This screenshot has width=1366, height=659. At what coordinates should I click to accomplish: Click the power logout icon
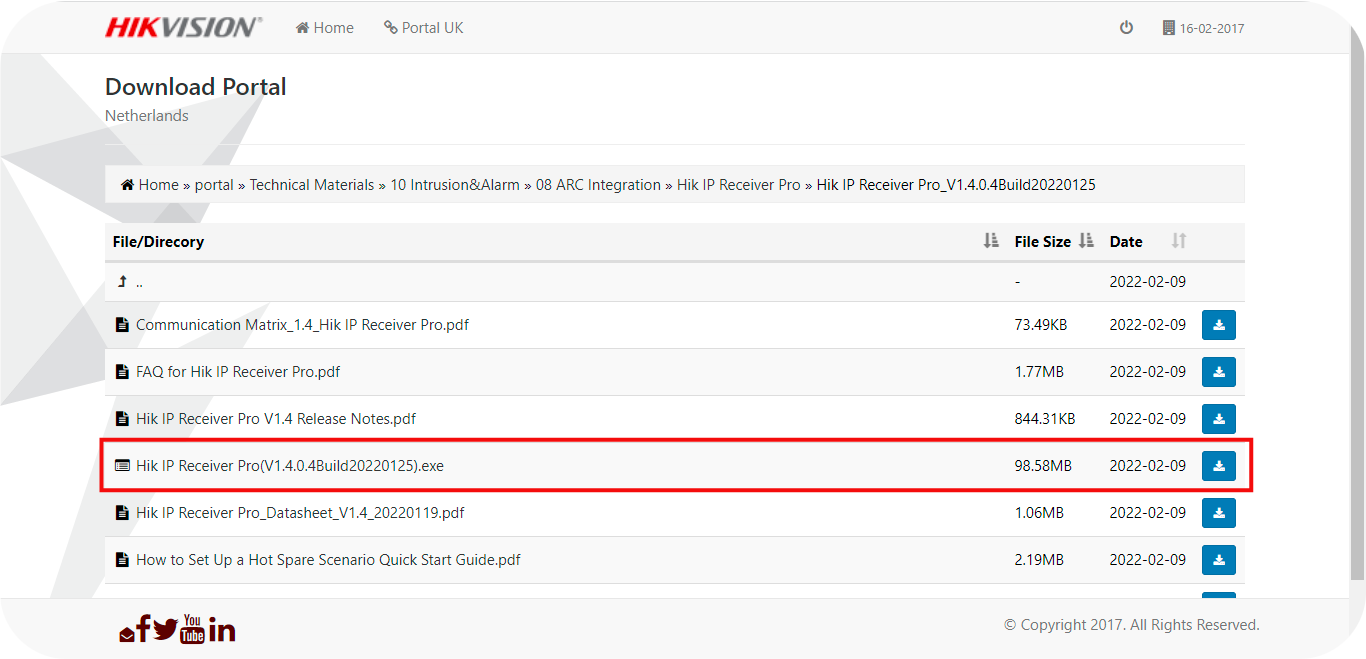(1126, 28)
